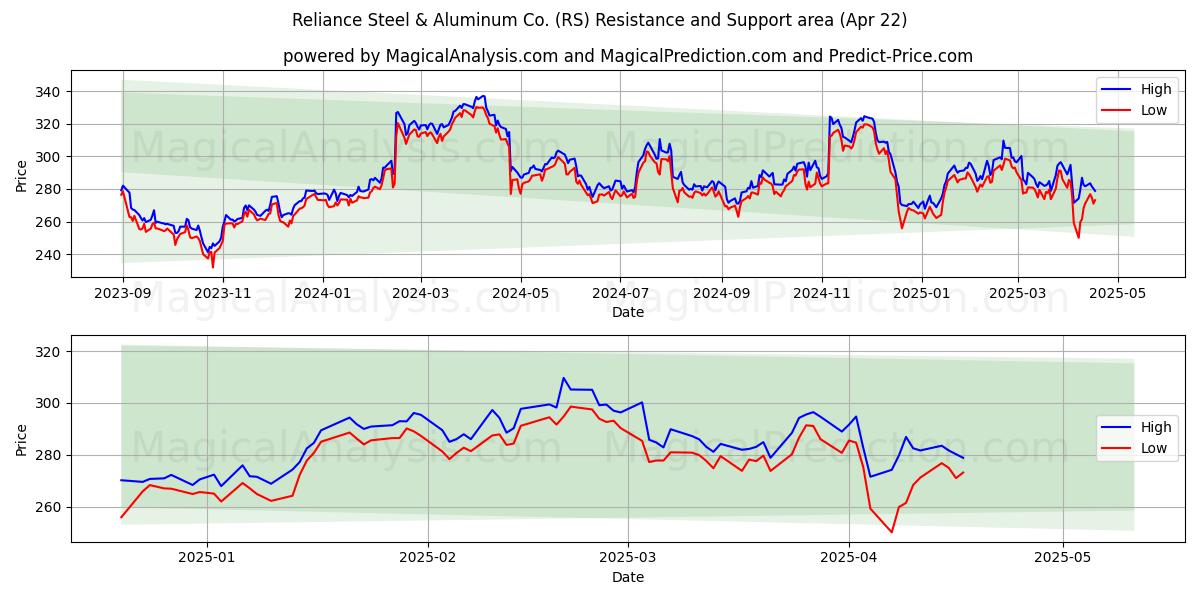Click the '2025-02' tick on the bottom chart
This screenshot has width=1200, height=600.
point(427,558)
